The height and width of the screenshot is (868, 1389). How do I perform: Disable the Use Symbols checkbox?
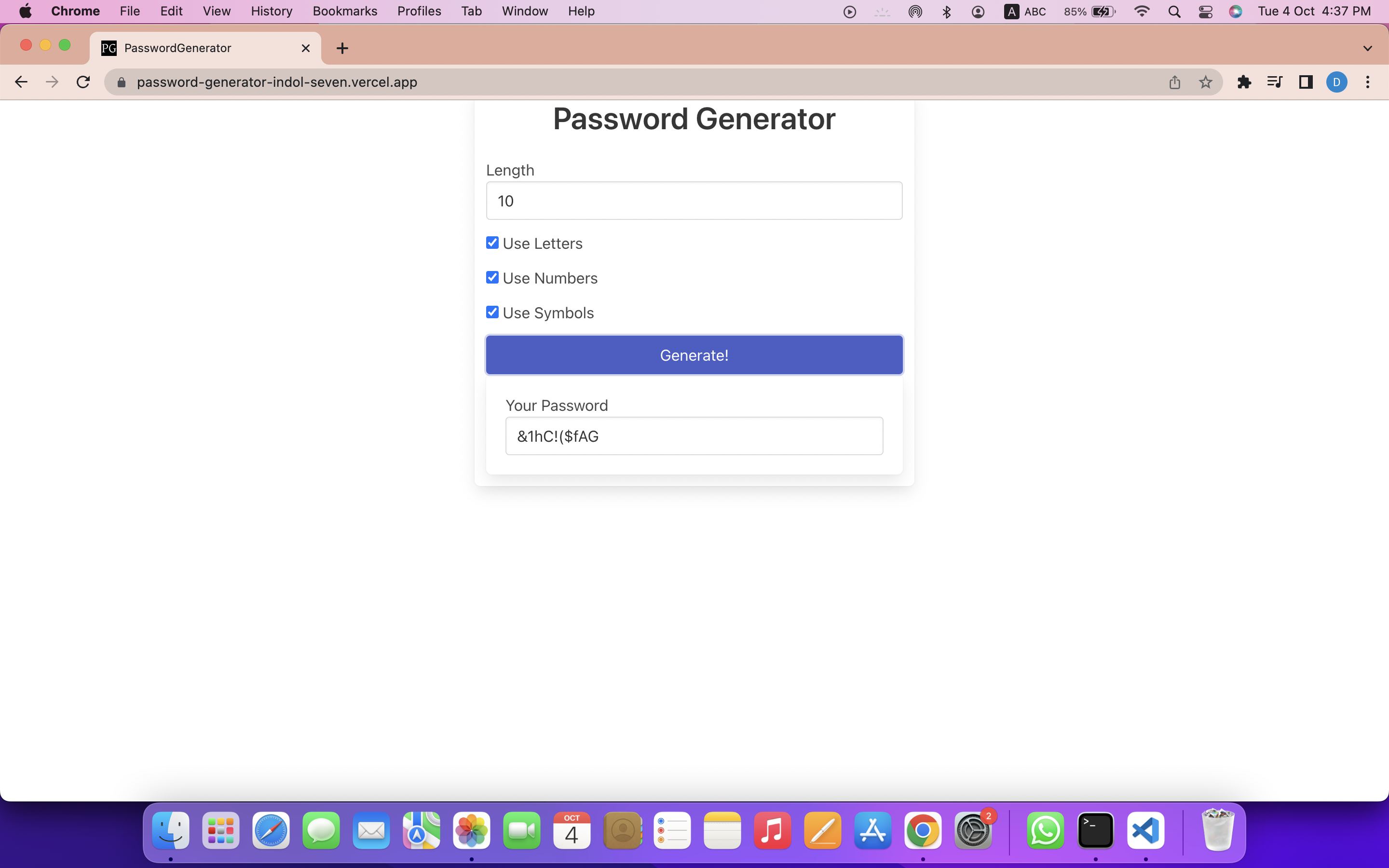point(492,312)
